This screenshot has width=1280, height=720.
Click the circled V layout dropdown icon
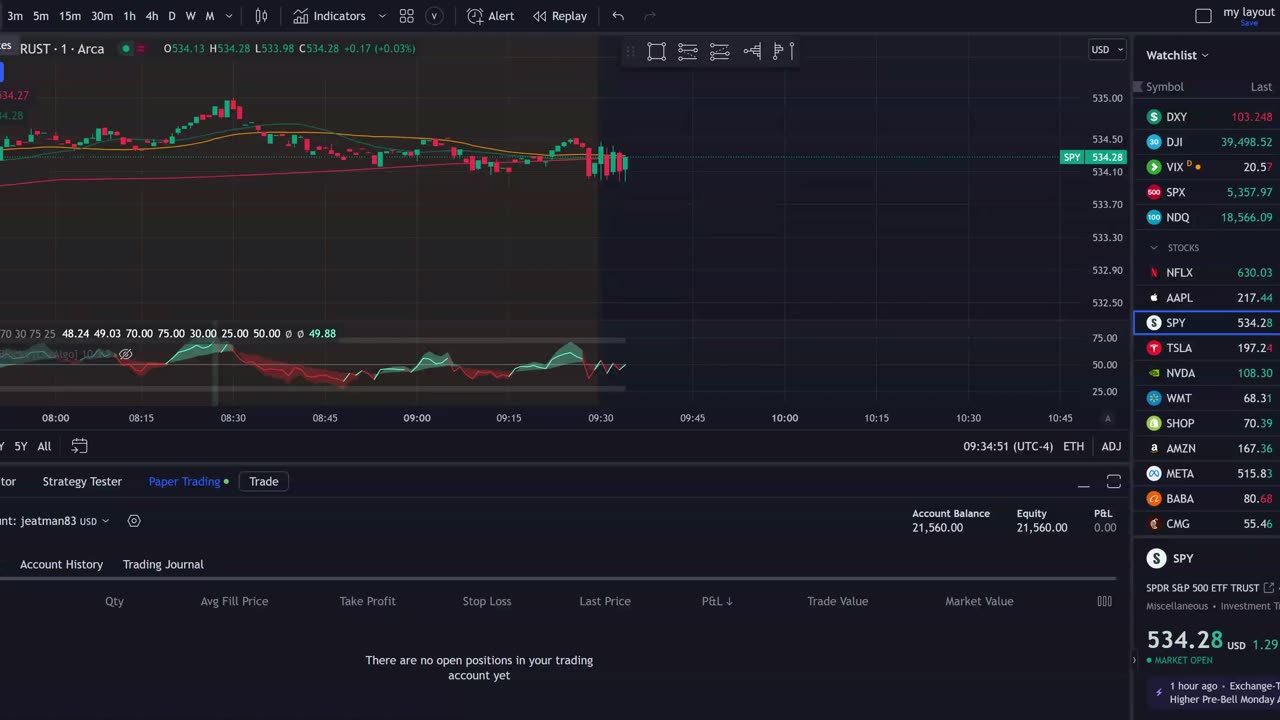click(434, 16)
